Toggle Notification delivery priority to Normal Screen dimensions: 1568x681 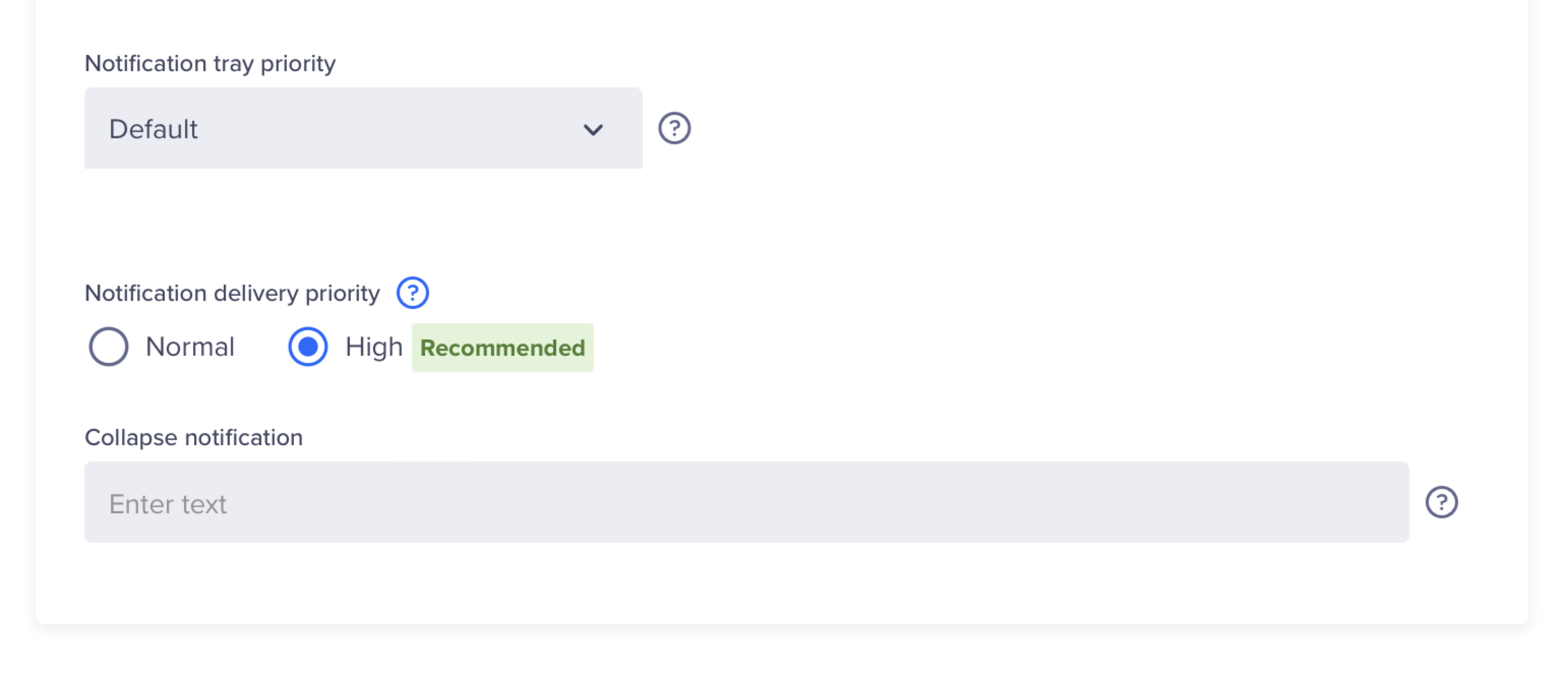108,348
